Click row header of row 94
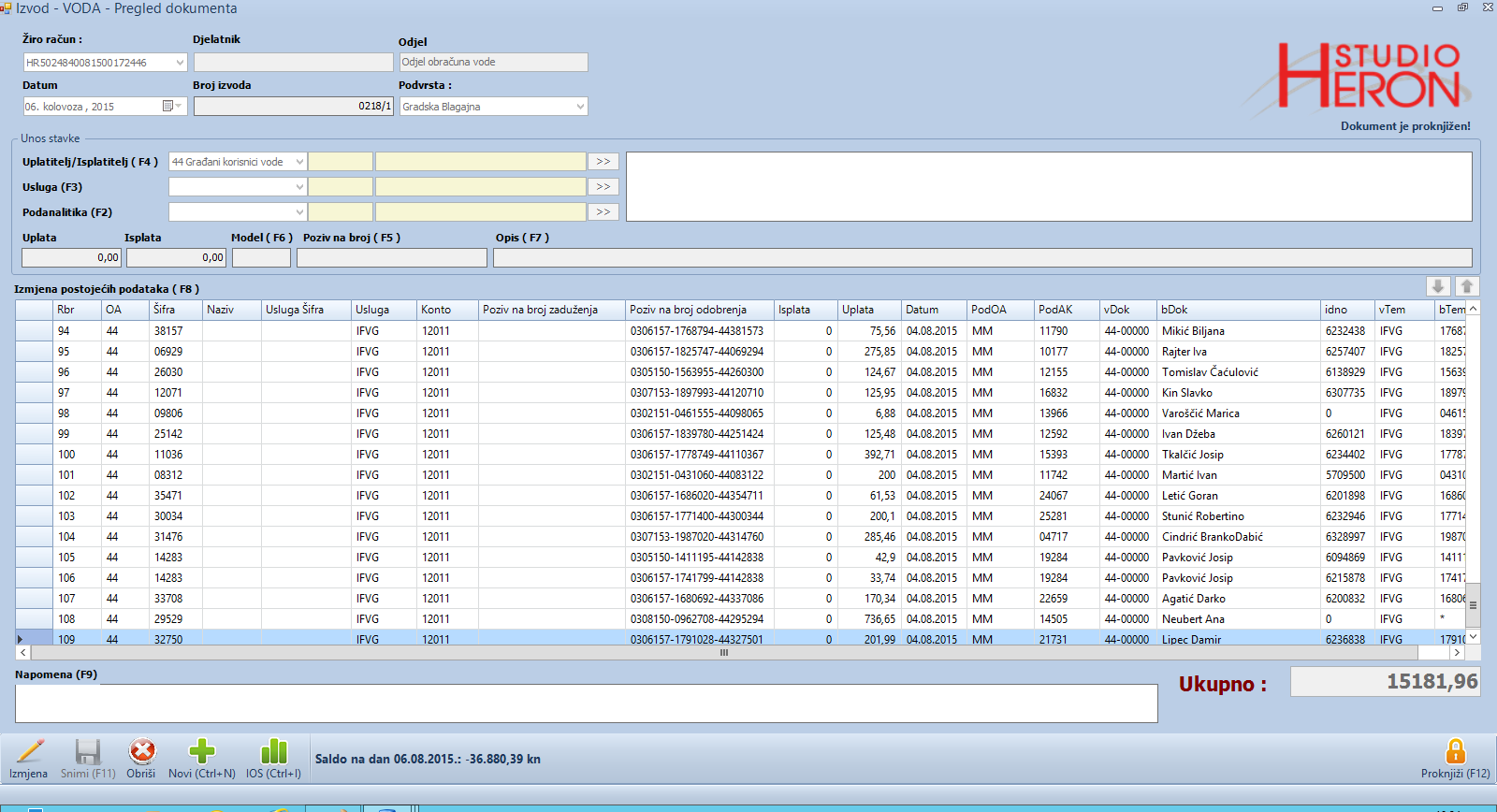Viewport: 1497px width, 812px height. pos(34,331)
